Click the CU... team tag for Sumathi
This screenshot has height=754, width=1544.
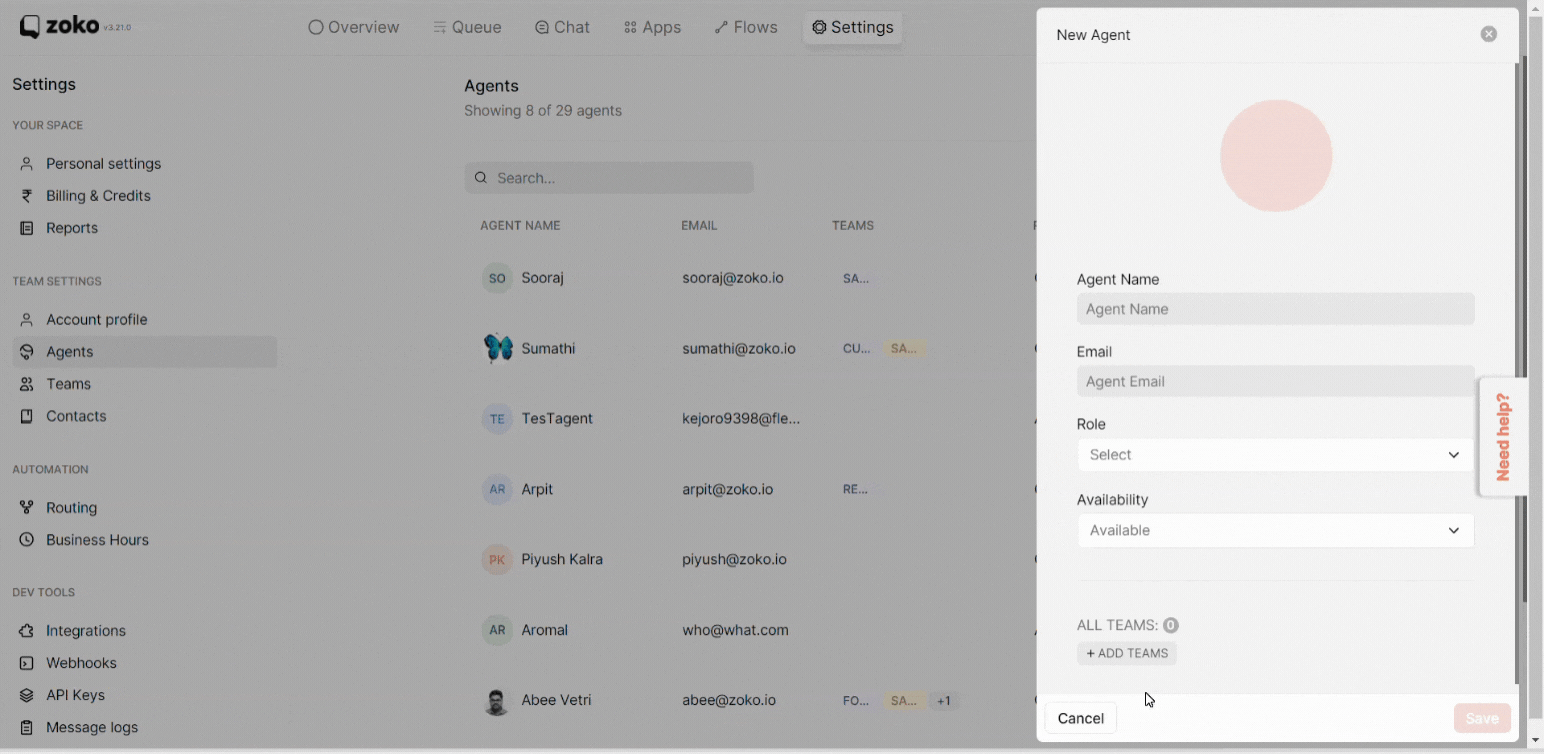click(x=856, y=349)
